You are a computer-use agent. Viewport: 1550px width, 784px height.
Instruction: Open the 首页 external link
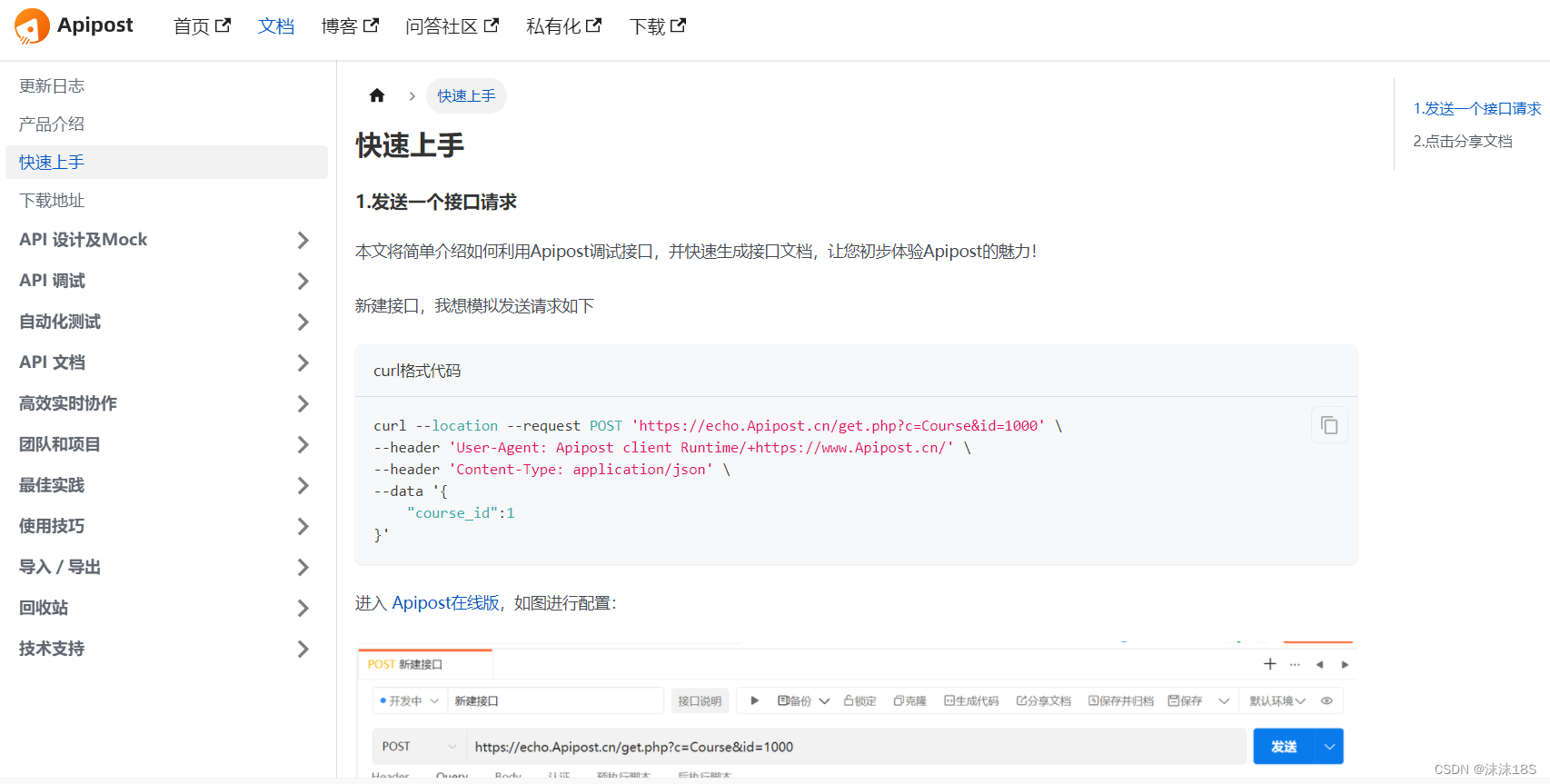[202, 26]
